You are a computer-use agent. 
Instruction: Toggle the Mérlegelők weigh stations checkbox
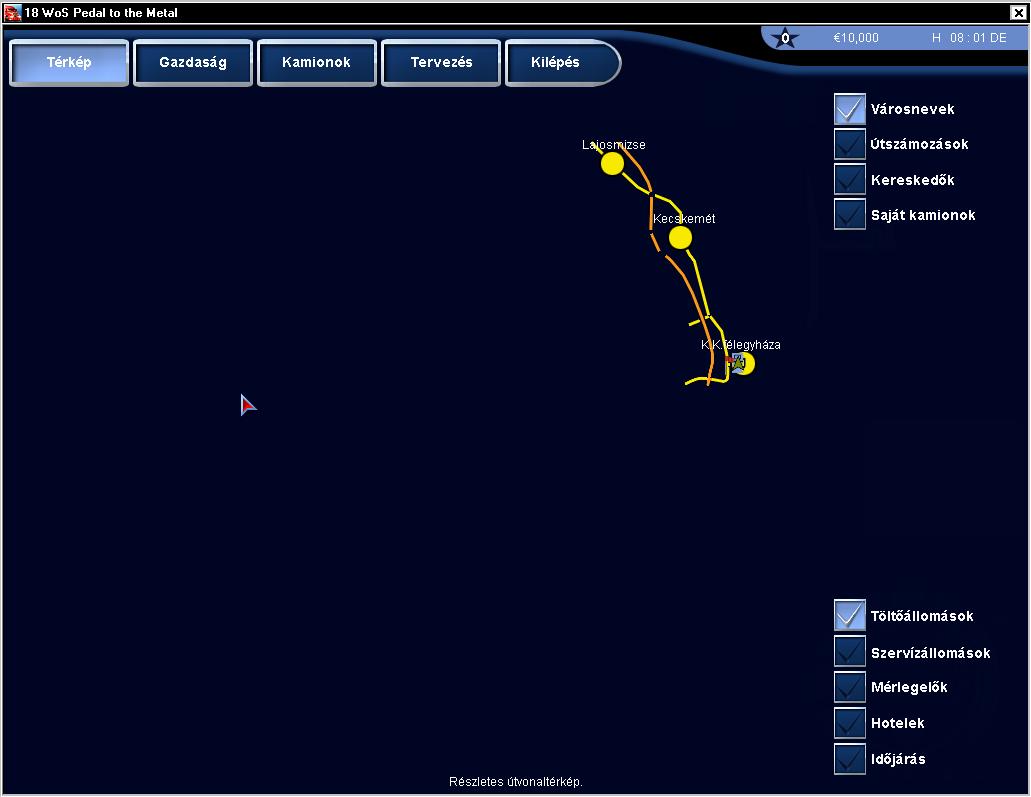pyautogui.click(x=850, y=687)
